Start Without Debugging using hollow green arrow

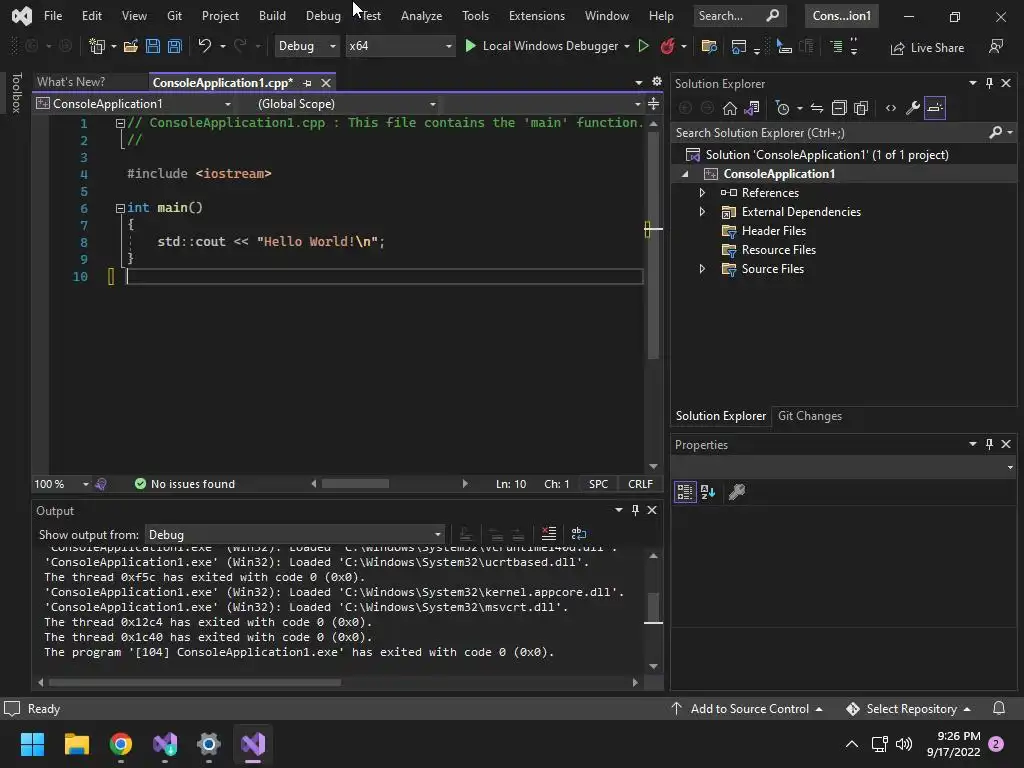[x=643, y=46]
